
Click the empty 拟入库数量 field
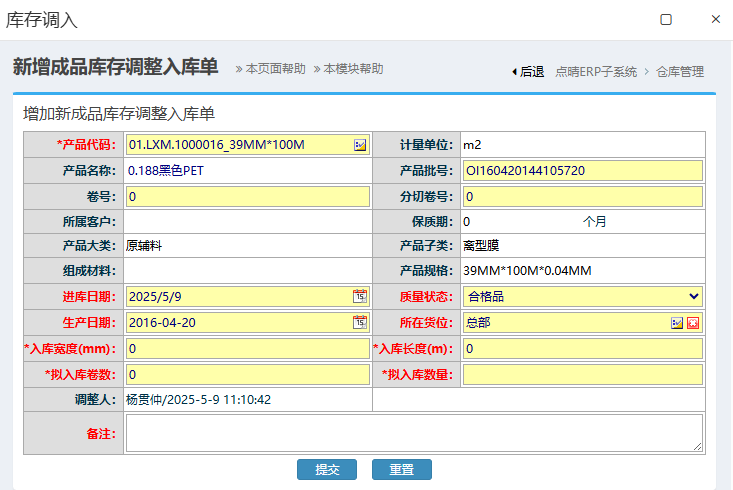coord(582,375)
